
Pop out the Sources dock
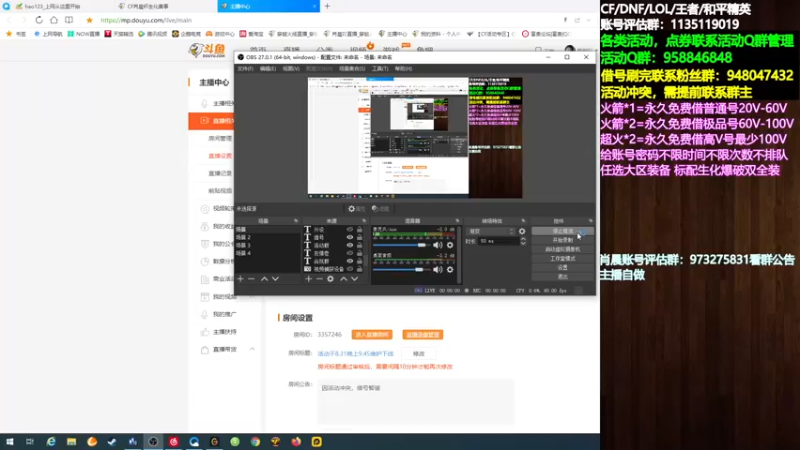[364, 221]
